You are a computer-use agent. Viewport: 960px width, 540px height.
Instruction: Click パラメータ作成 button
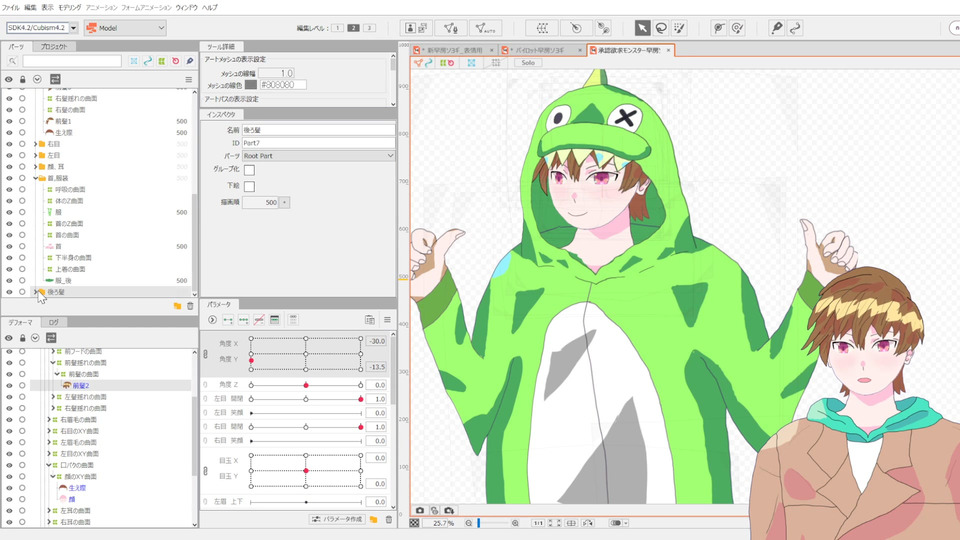(337, 519)
